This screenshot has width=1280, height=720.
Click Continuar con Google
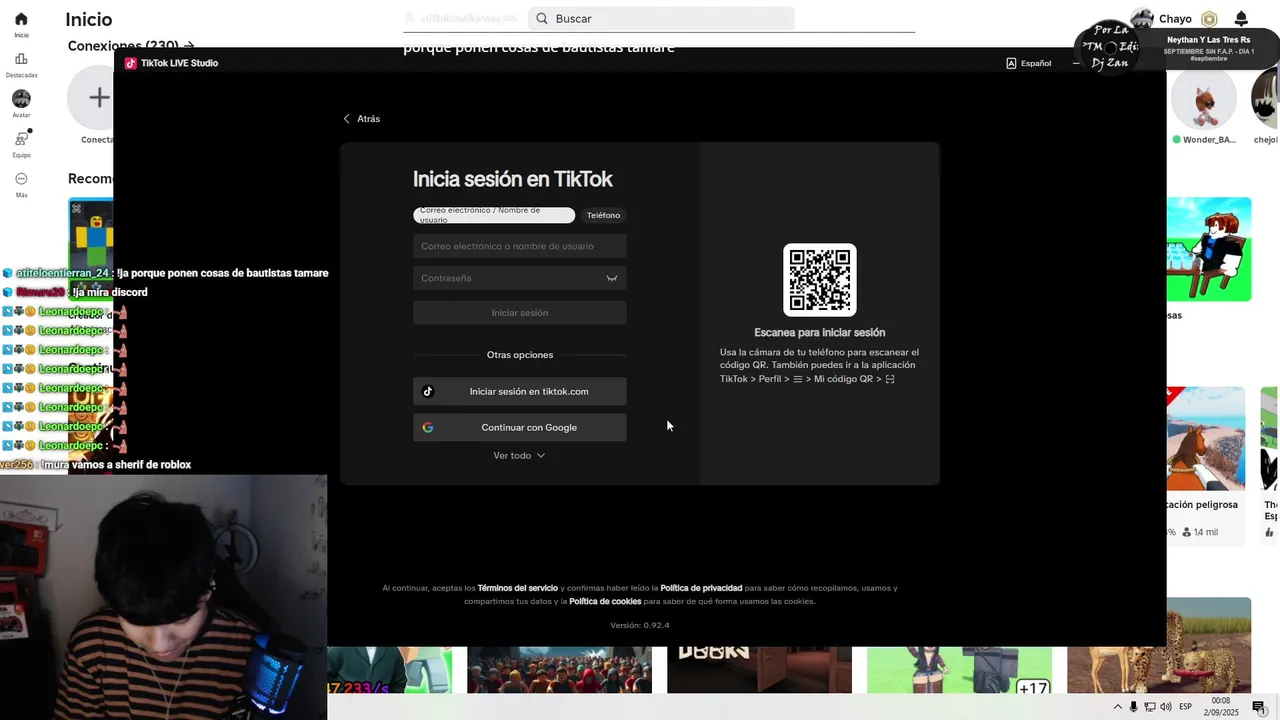[x=520, y=427]
